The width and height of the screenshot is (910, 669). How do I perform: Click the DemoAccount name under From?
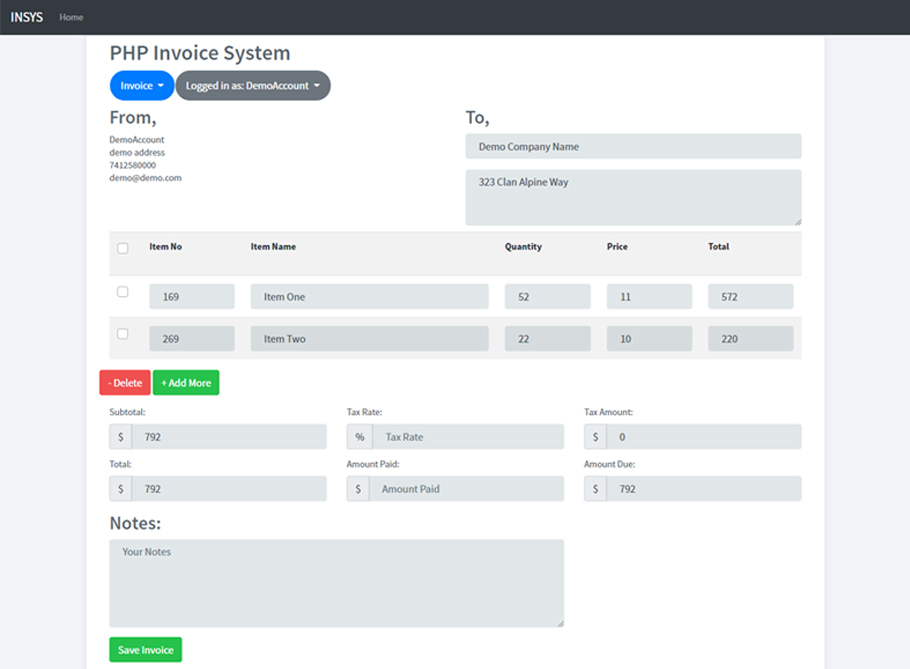click(136, 139)
